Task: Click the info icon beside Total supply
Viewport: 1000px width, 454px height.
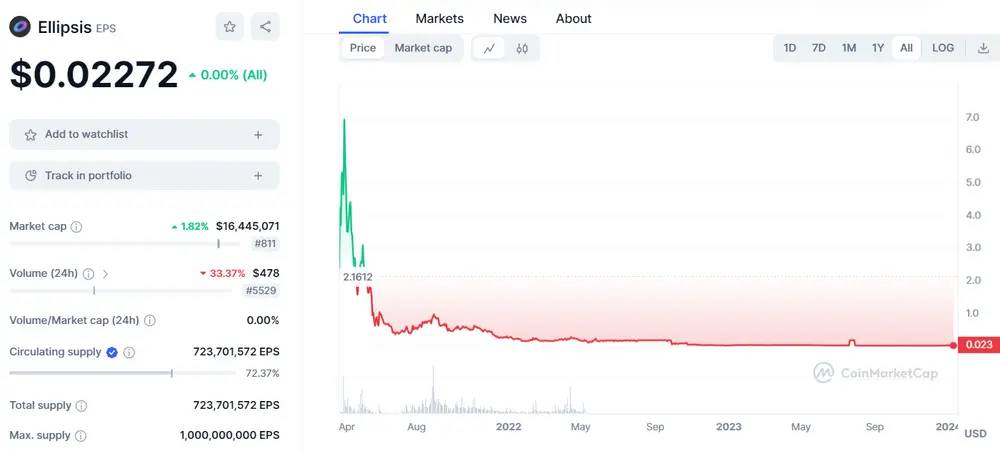Action: [x=81, y=406]
